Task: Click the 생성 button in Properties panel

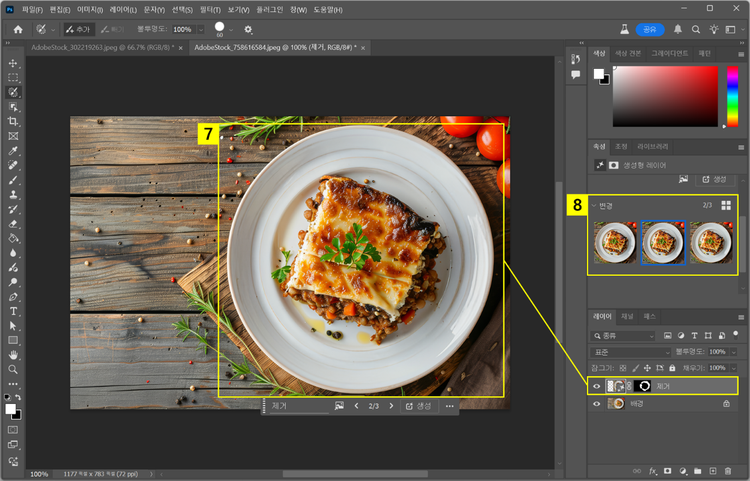Action: click(x=713, y=179)
